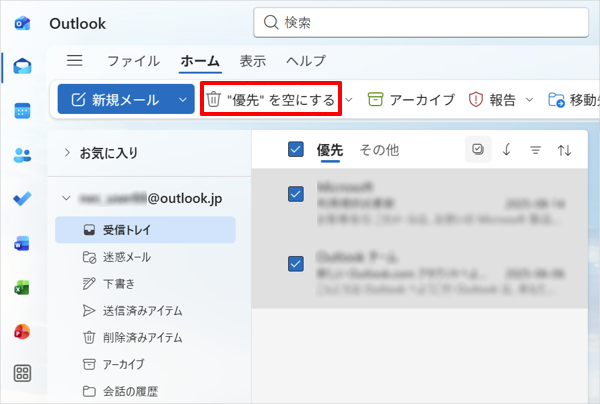Check the select-all checkbox beside 優先
600x404 pixels.
[296, 149]
